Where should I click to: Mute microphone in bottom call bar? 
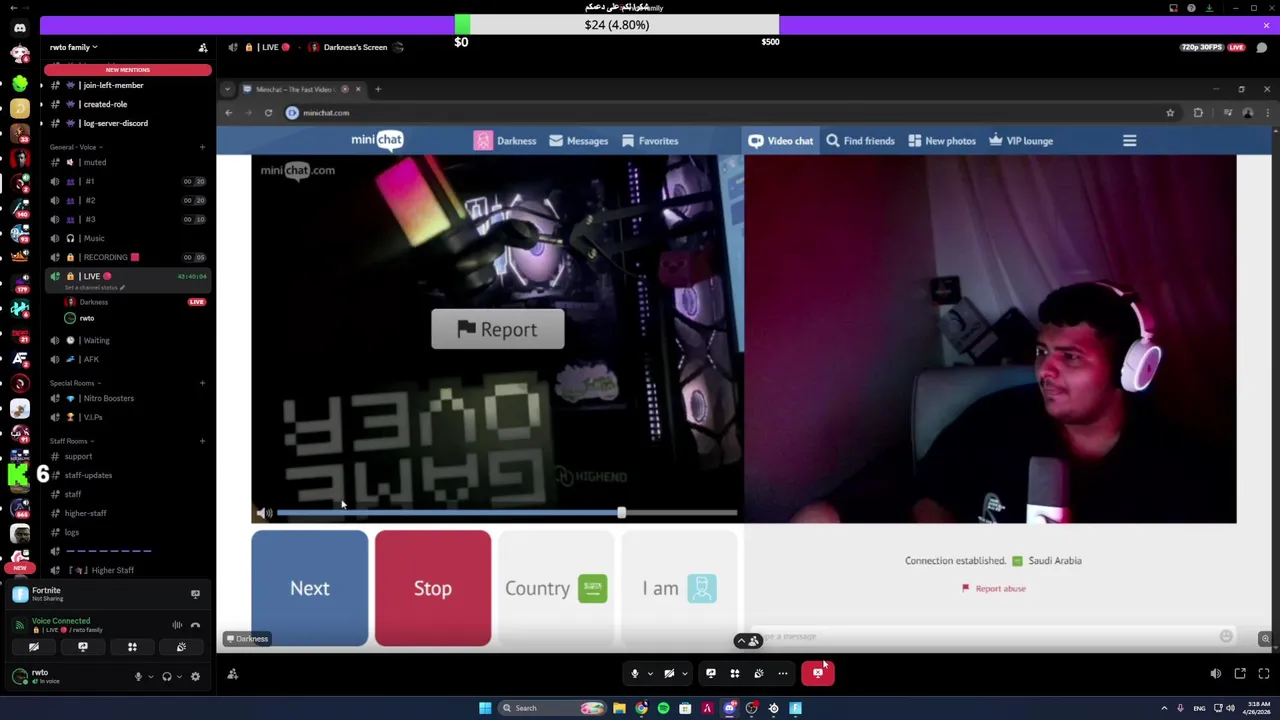[x=634, y=673]
